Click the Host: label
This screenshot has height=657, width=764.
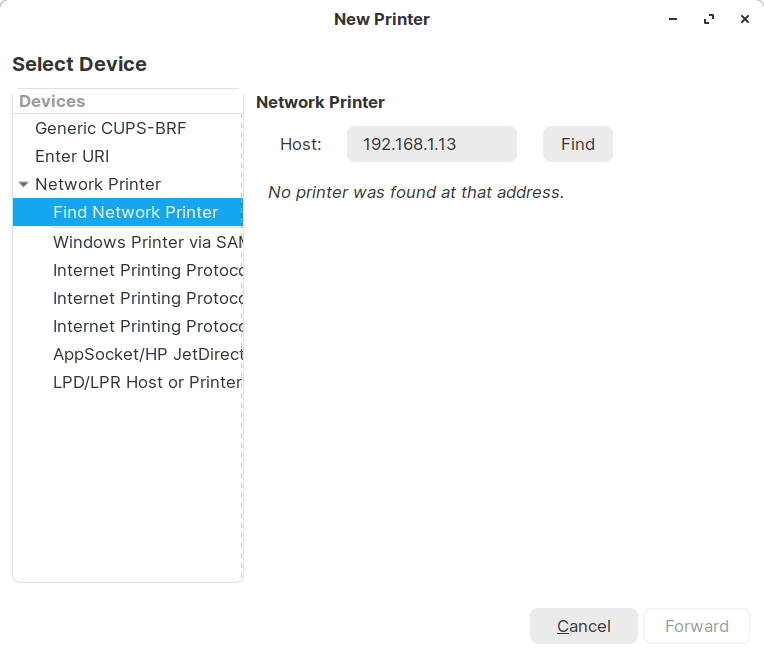300,144
